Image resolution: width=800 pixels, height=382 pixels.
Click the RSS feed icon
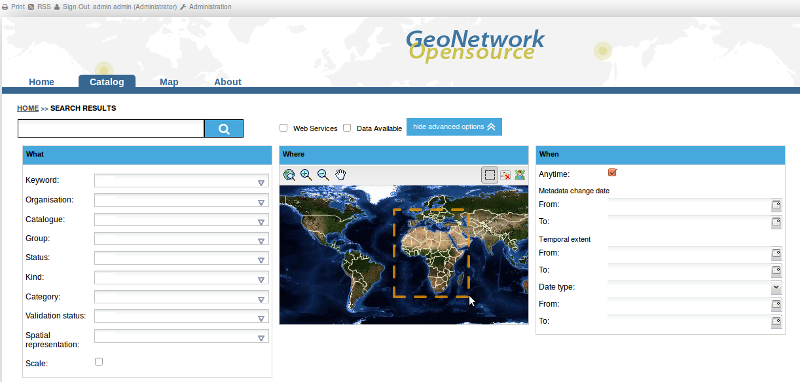pos(32,7)
